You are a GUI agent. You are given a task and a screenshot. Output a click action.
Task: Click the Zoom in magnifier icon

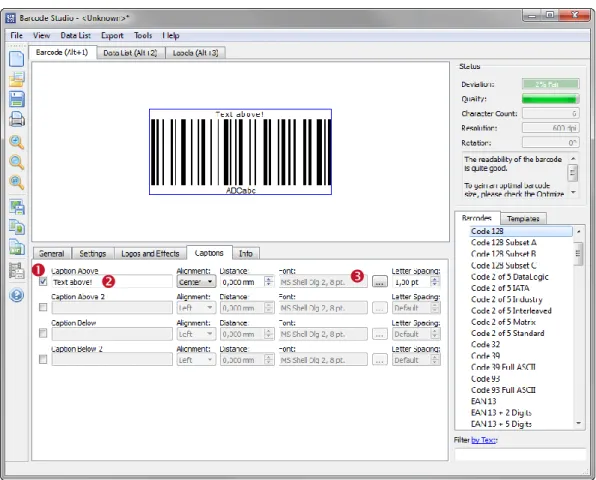[x=16, y=142]
